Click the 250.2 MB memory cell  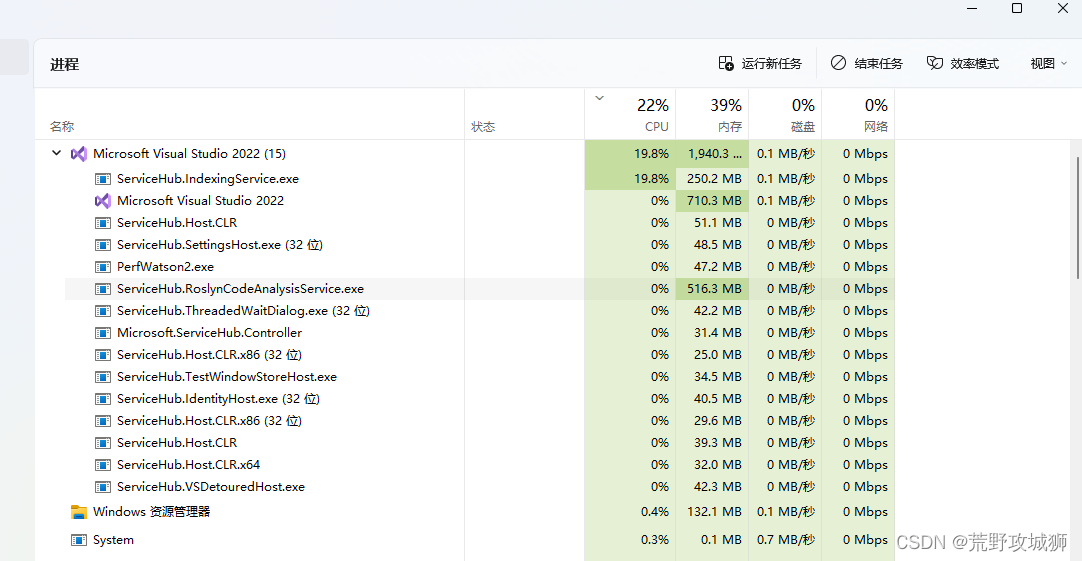pyautogui.click(x=712, y=179)
